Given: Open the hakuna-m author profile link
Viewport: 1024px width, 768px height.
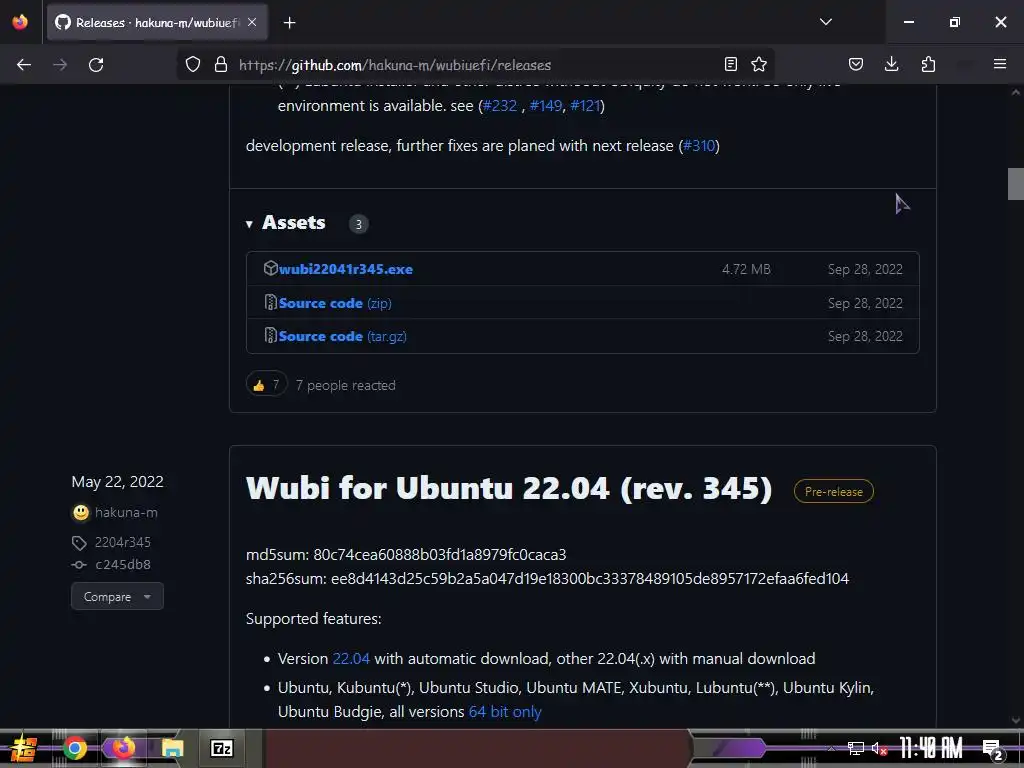Looking at the screenshot, I should tap(126, 513).
